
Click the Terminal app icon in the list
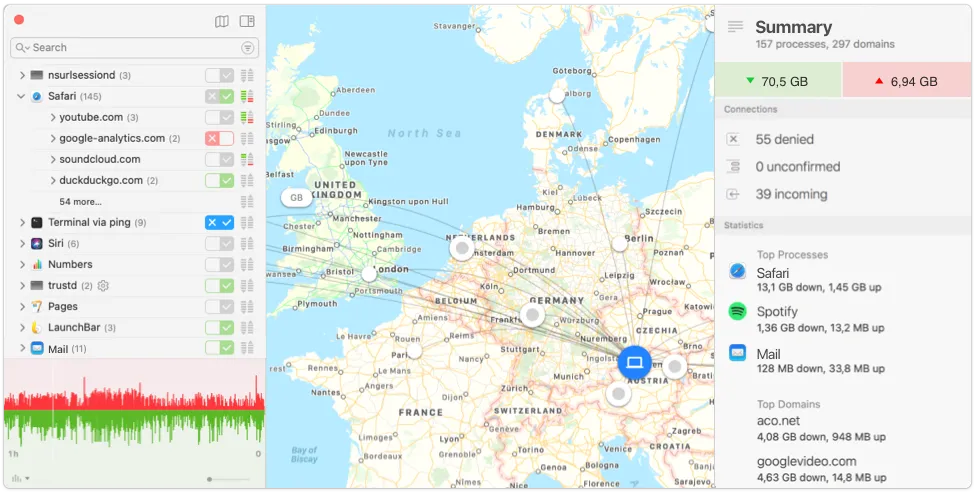tap(37, 222)
